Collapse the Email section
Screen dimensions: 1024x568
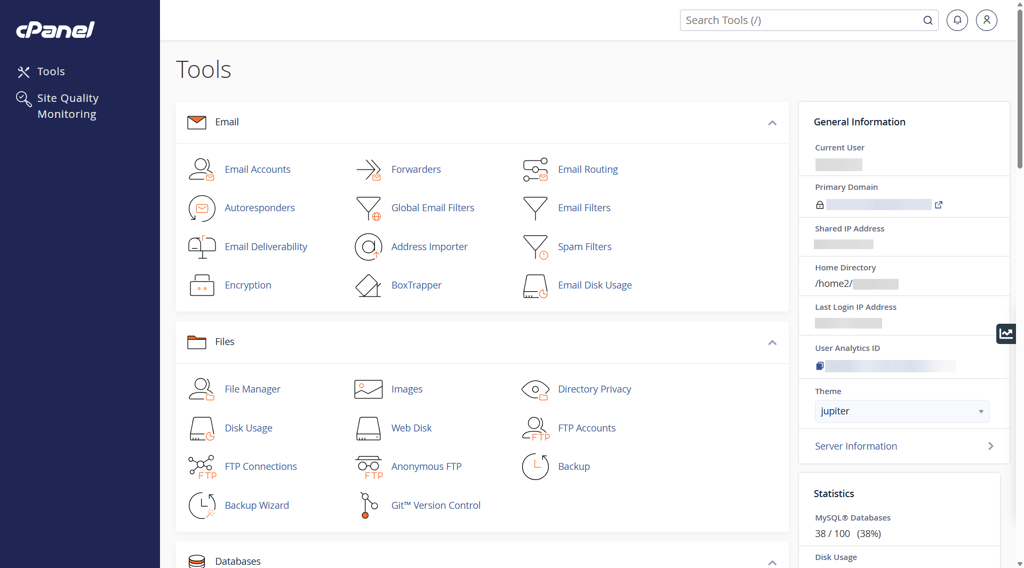tap(772, 123)
